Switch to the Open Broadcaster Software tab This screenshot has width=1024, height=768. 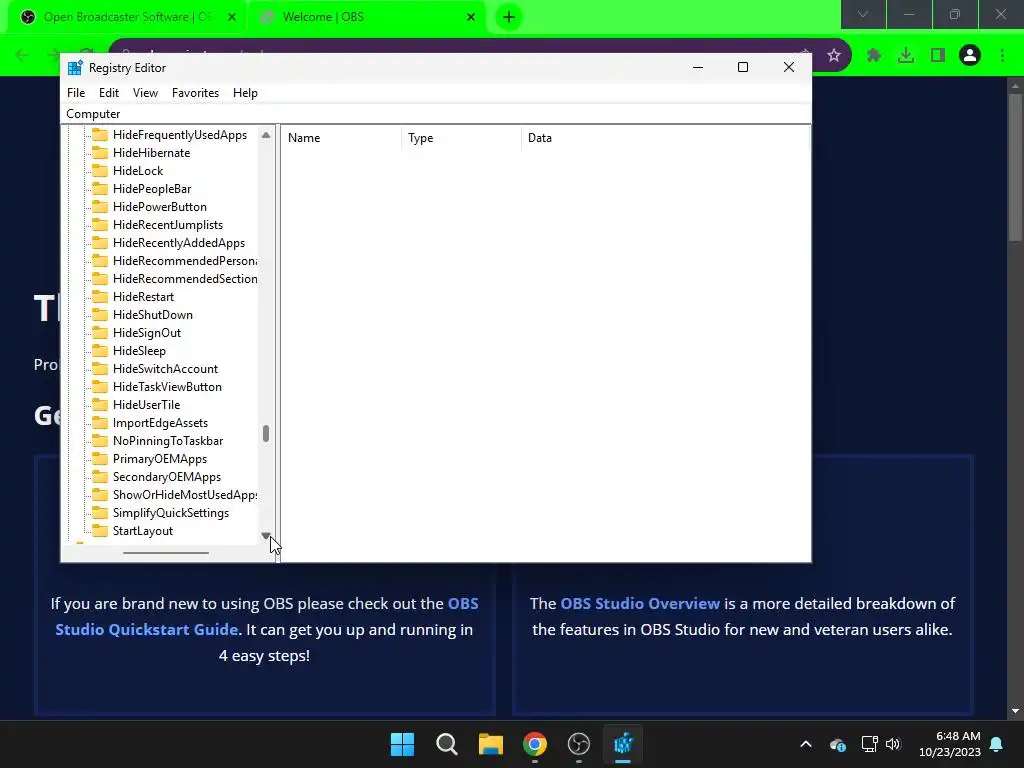[128, 17]
